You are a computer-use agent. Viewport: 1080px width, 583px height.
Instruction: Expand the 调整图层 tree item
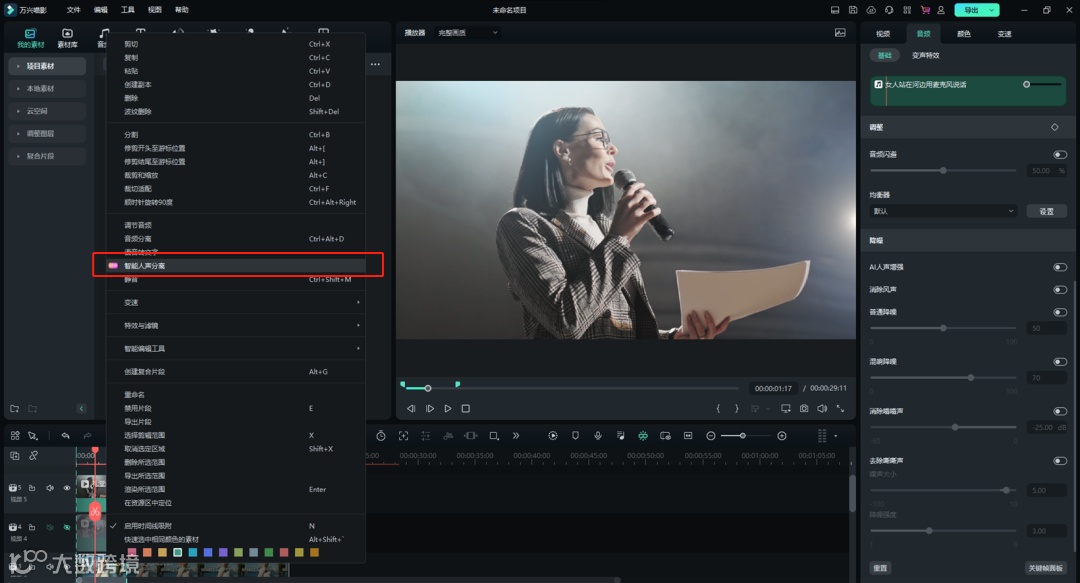point(18,134)
